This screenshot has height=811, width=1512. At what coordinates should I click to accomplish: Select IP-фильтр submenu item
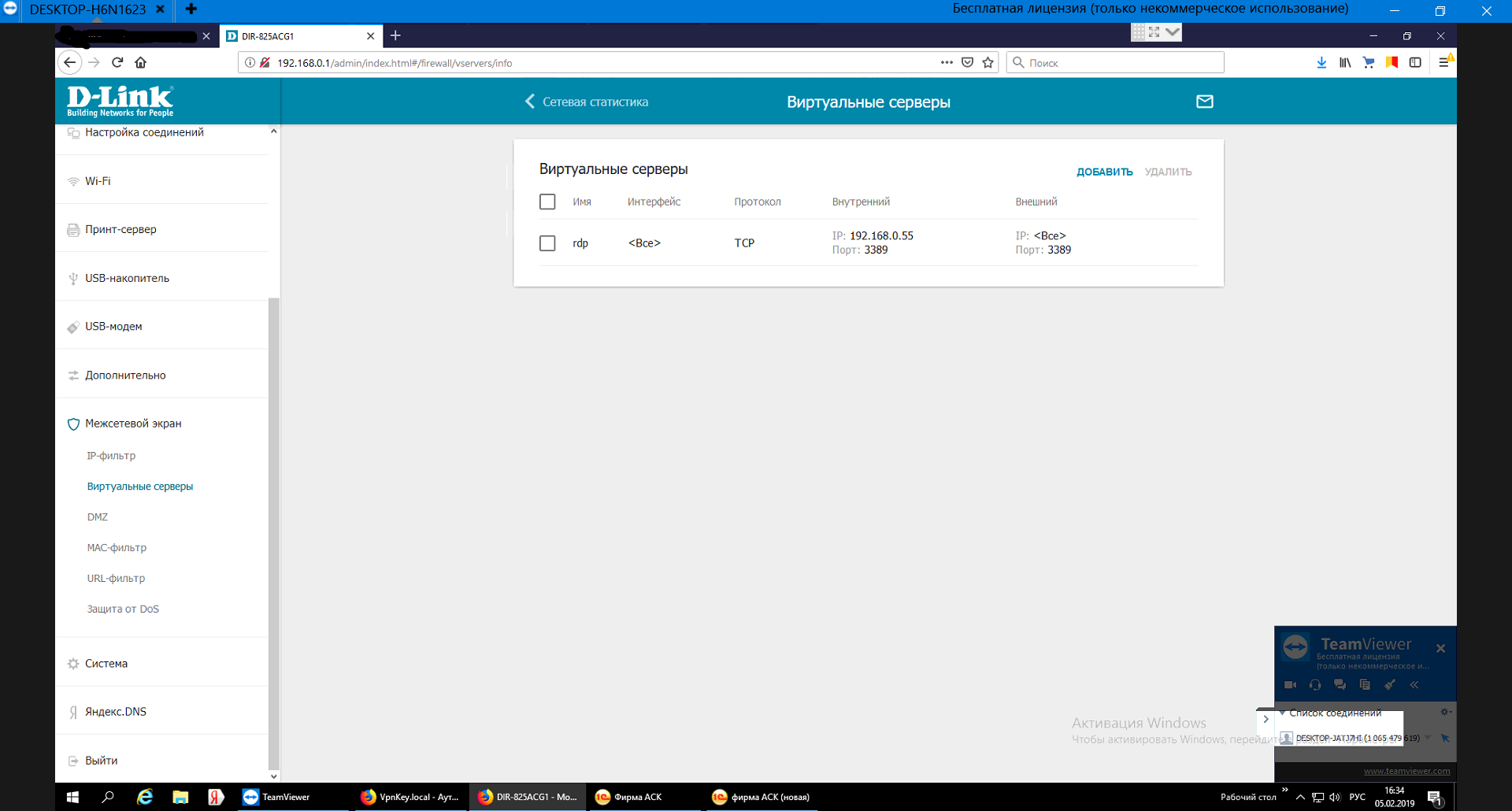click(111, 456)
